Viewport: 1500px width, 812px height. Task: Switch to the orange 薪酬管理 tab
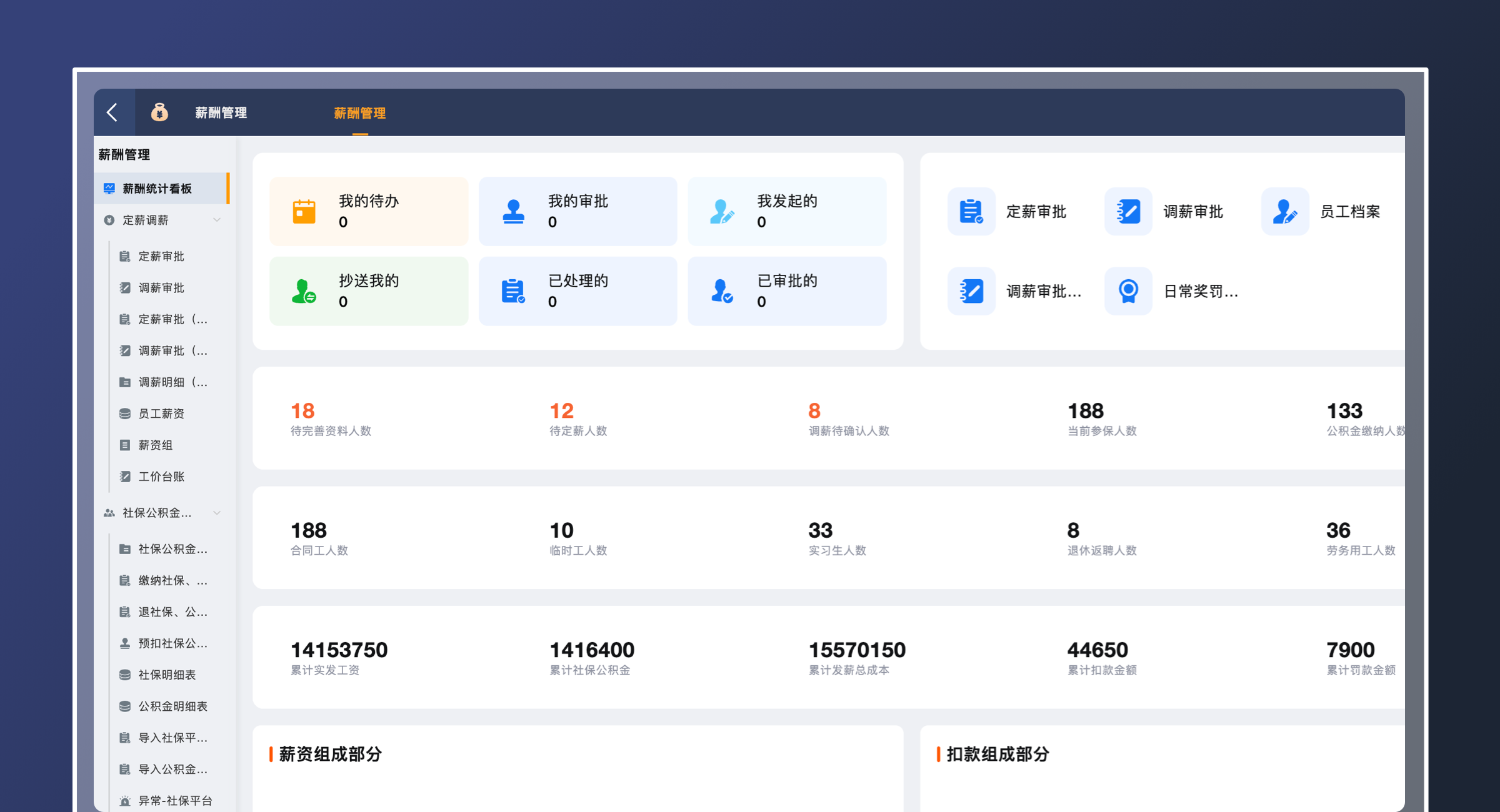pos(359,113)
